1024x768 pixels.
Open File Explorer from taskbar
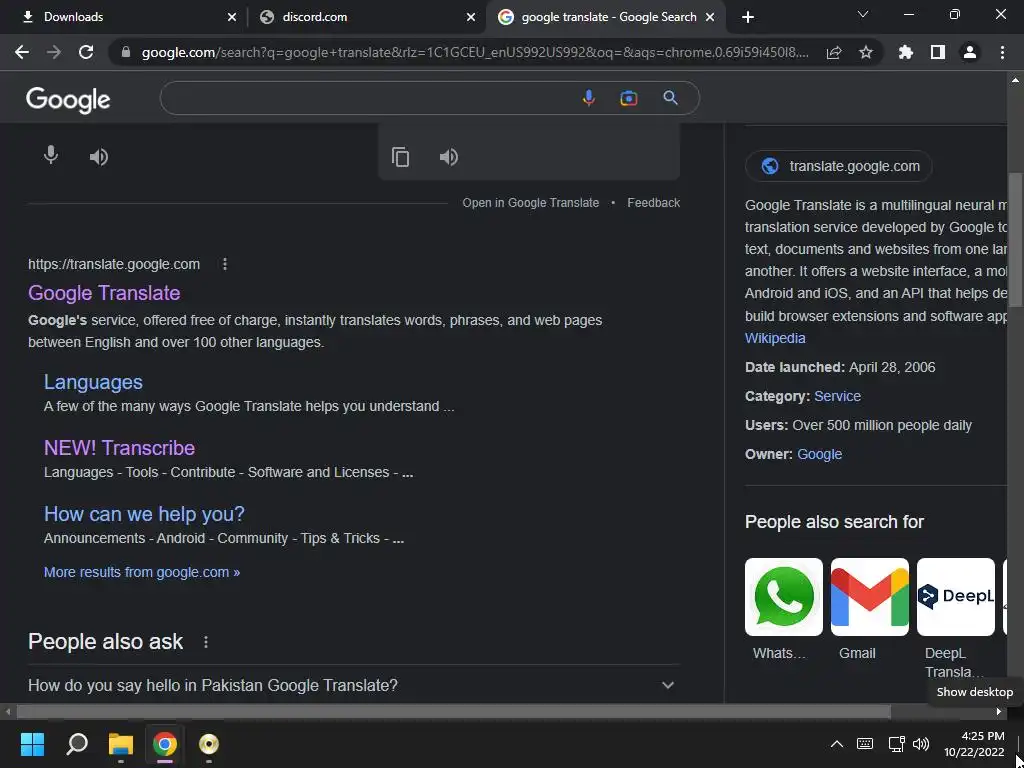(x=121, y=744)
